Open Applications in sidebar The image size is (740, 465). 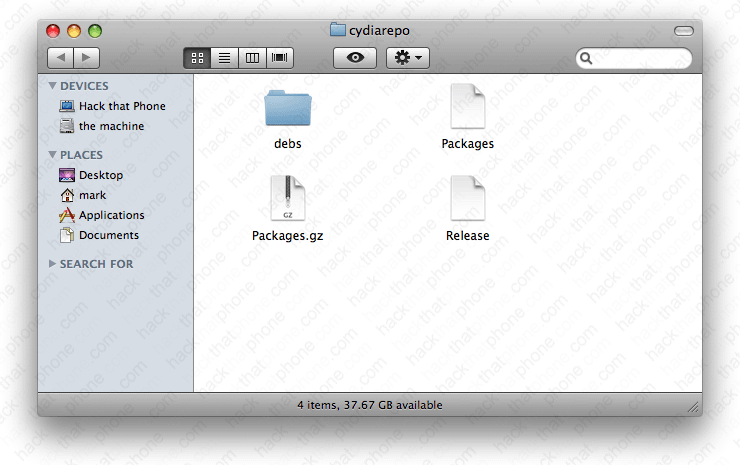(x=110, y=215)
